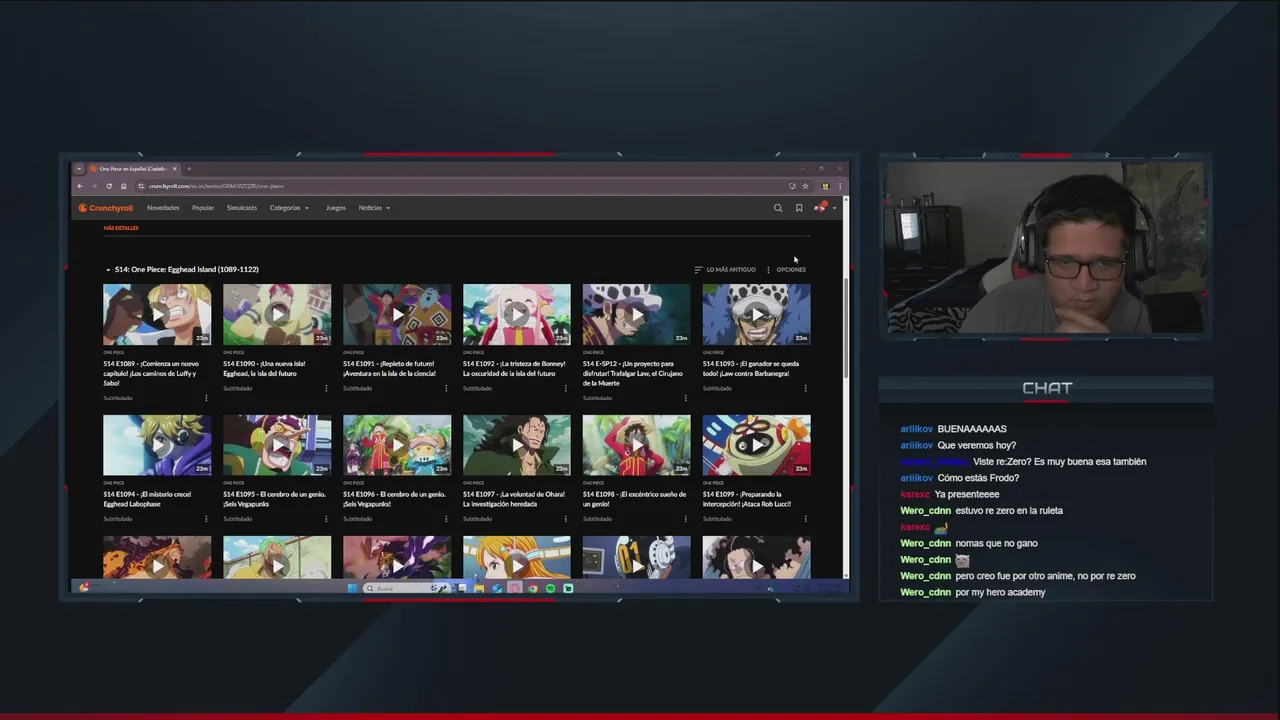The height and width of the screenshot is (720, 1280).
Task: Play episode E1099 Rob Lucci thumbnail
Action: [757, 445]
